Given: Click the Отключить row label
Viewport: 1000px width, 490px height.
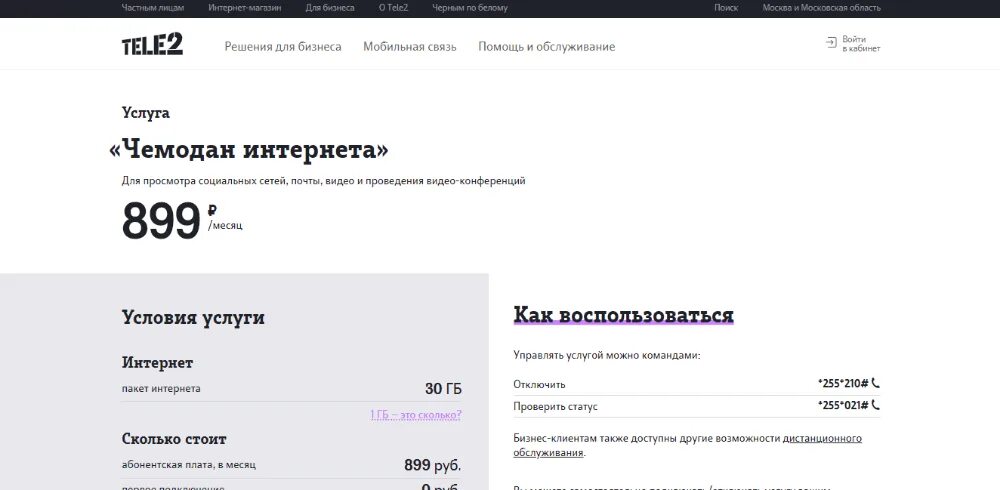Looking at the screenshot, I should (x=539, y=385).
